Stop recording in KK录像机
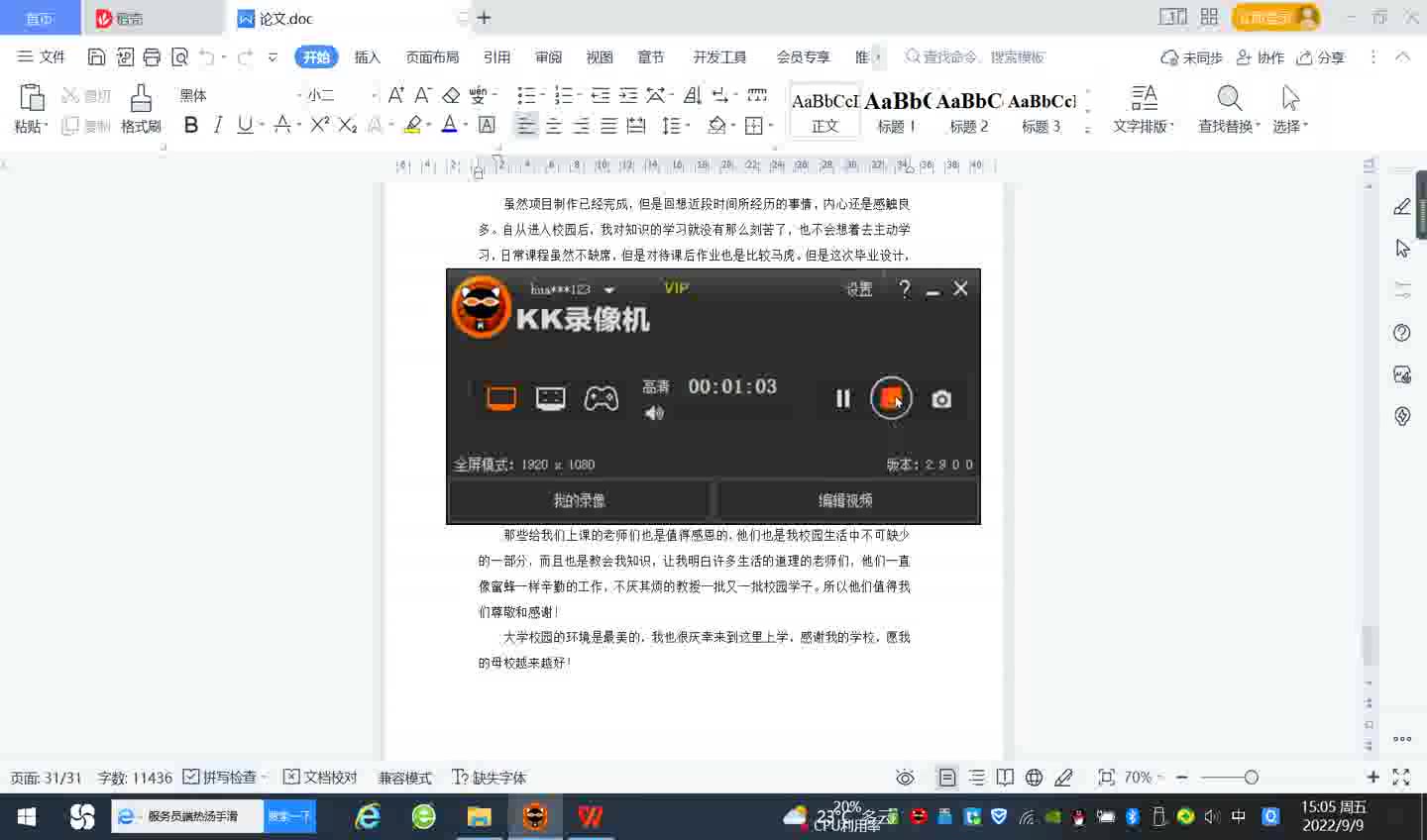Viewport: 1427px width, 840px height. (891, 398)
